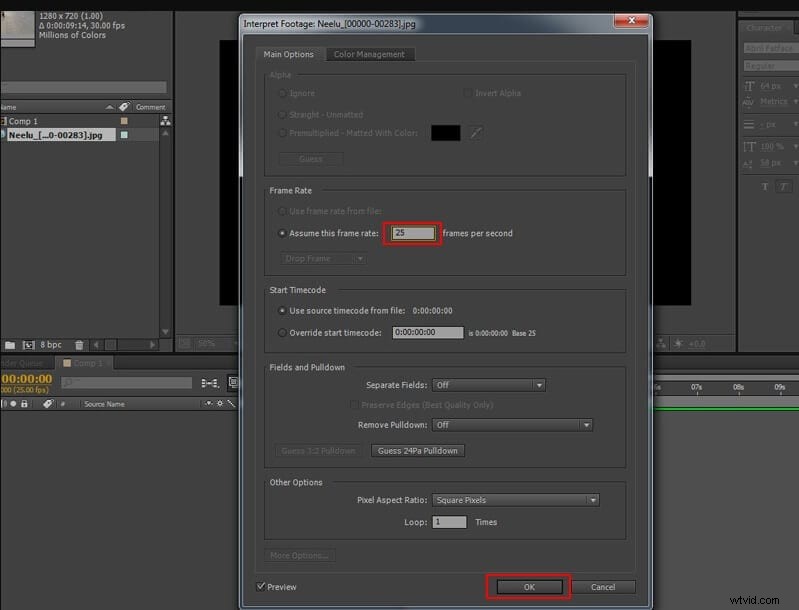Click the vertical scale icon in Character panel

749,147
